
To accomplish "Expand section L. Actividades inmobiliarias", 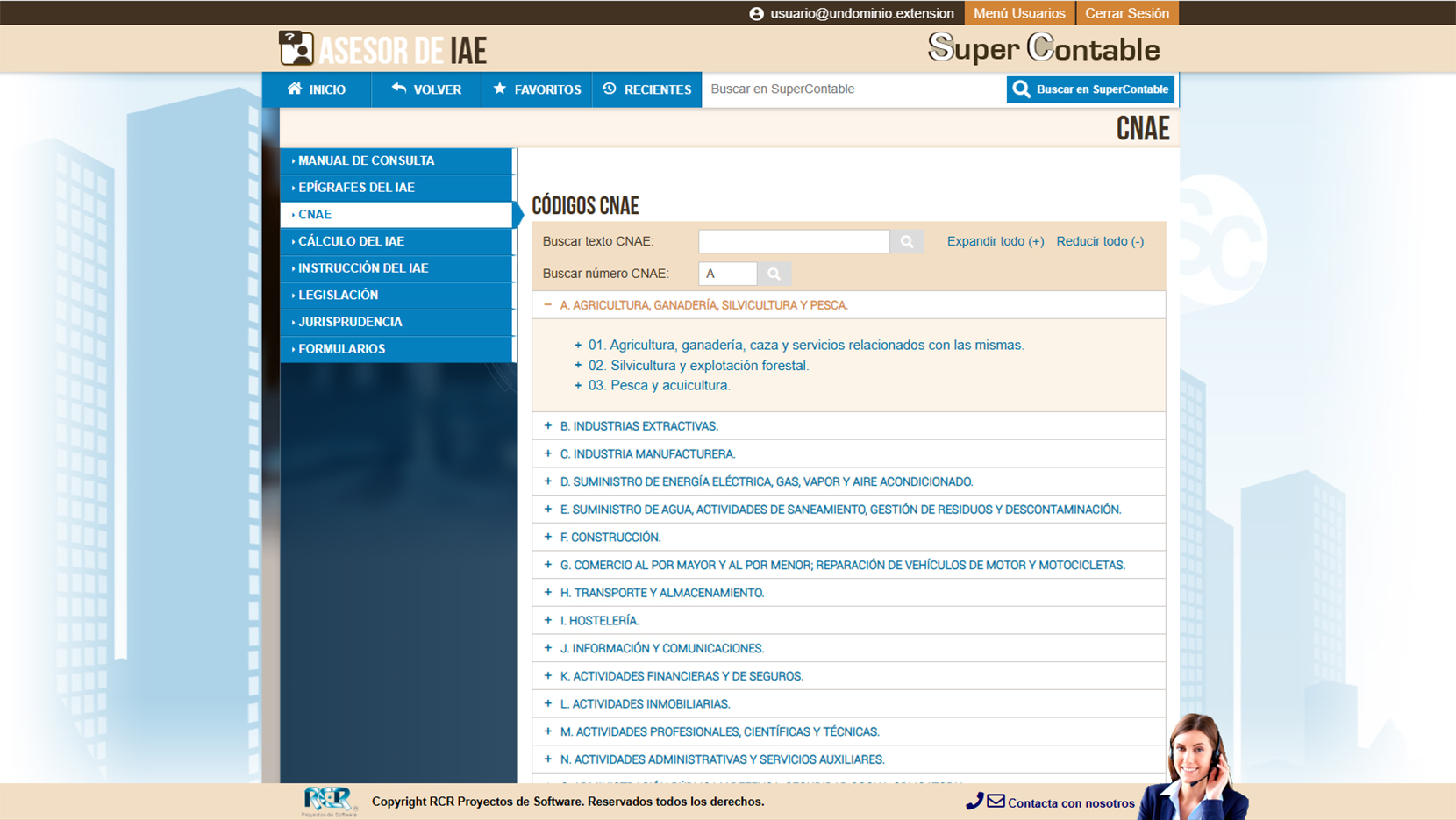I will [x=548, y=703].
